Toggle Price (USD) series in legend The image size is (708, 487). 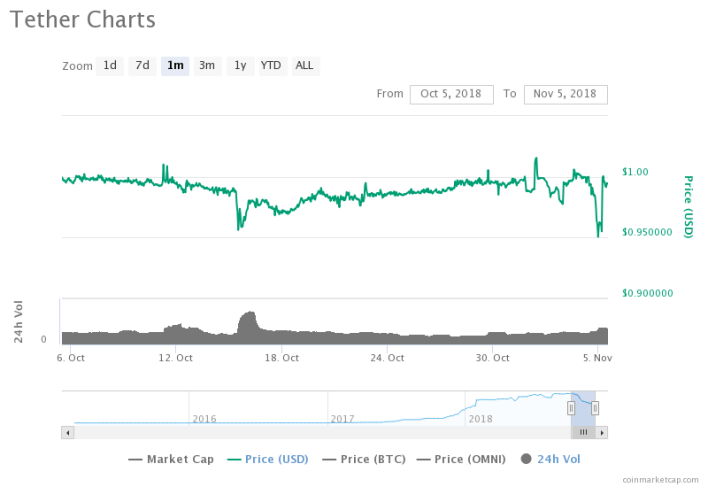(268, 459)
